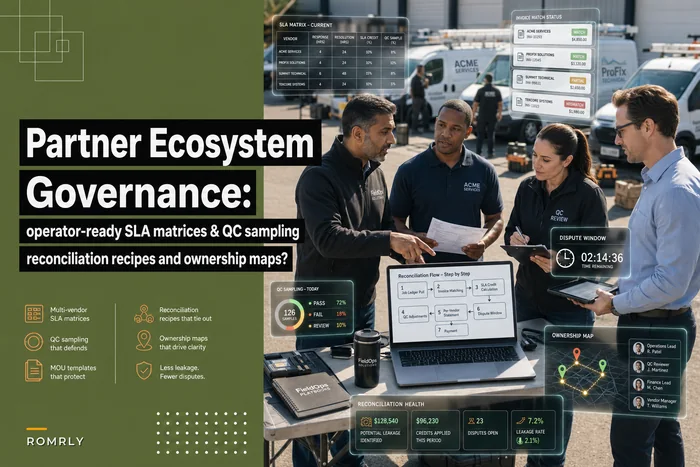Click the Reconciliation recipes network icon
The width and height of the screenshot is (700, 467).
point(144,314)
